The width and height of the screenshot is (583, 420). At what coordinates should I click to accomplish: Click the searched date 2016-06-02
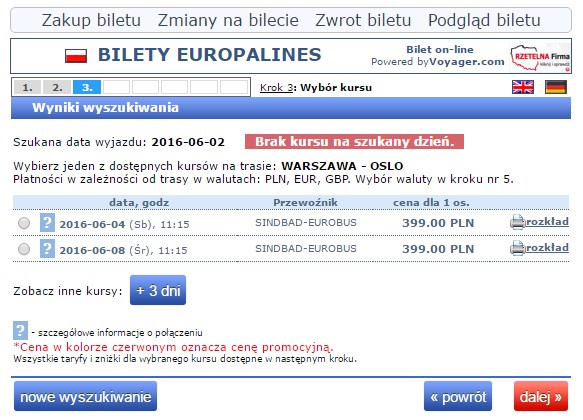tap(188, 142)
